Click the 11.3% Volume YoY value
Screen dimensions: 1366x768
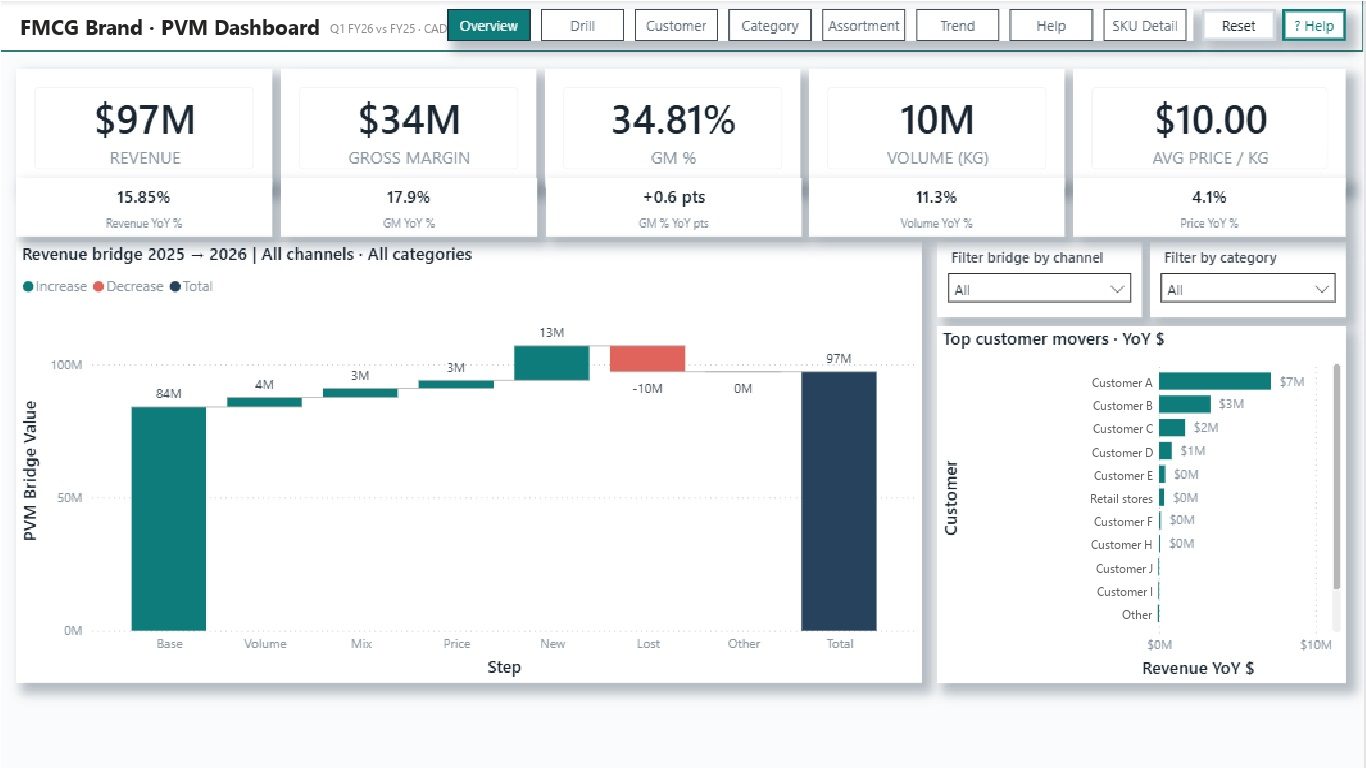(x=936, y=197)
